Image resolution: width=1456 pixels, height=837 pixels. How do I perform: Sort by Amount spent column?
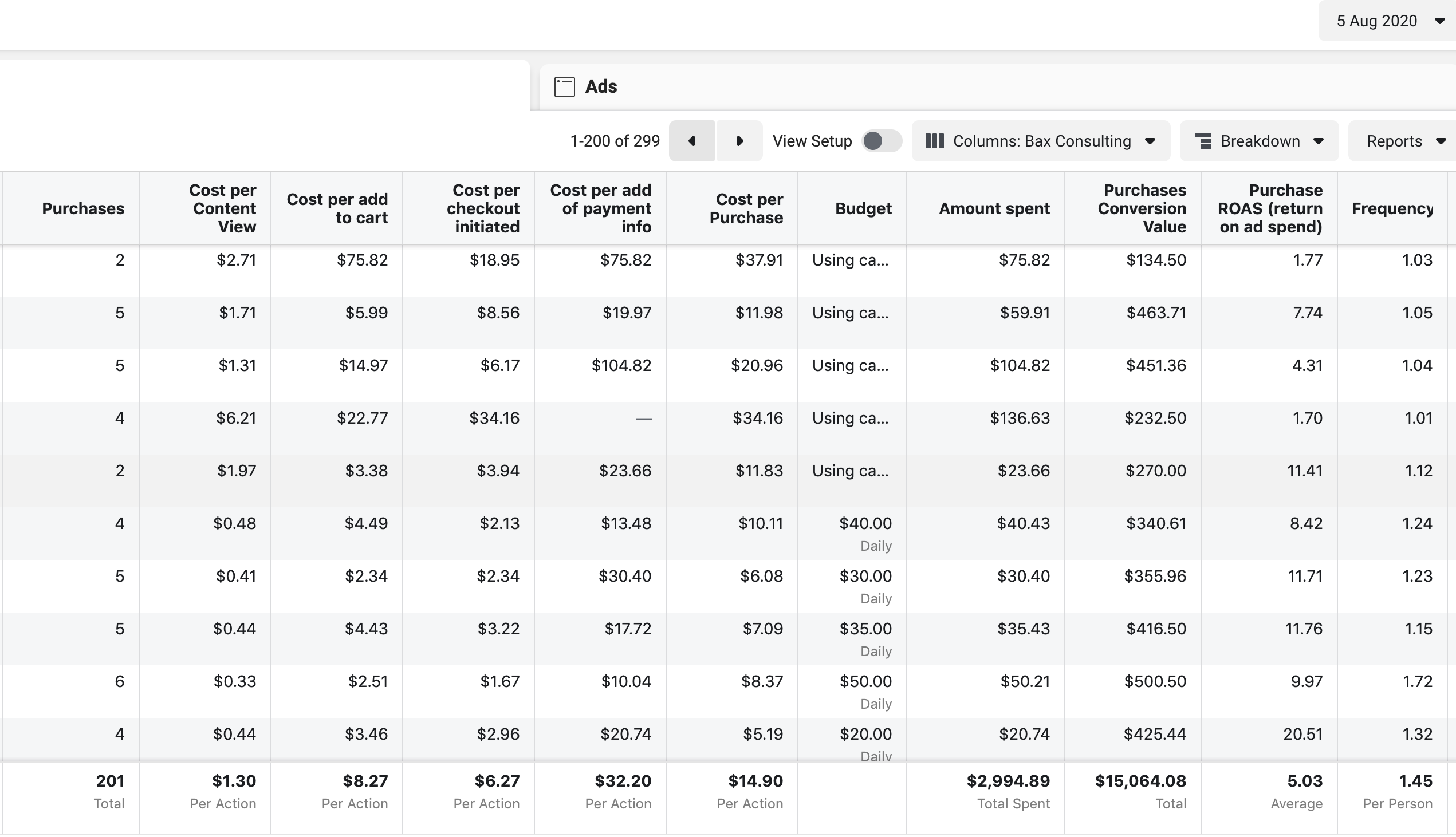[x=994, y=208]
